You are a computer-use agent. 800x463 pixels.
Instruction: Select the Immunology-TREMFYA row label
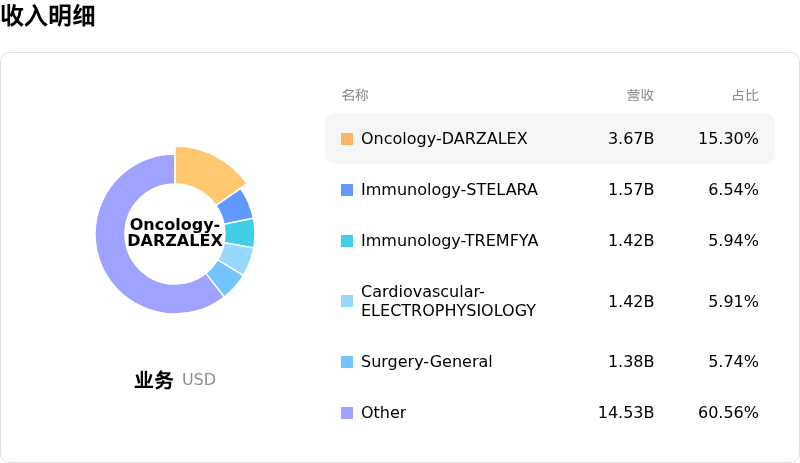click(449, 241)
